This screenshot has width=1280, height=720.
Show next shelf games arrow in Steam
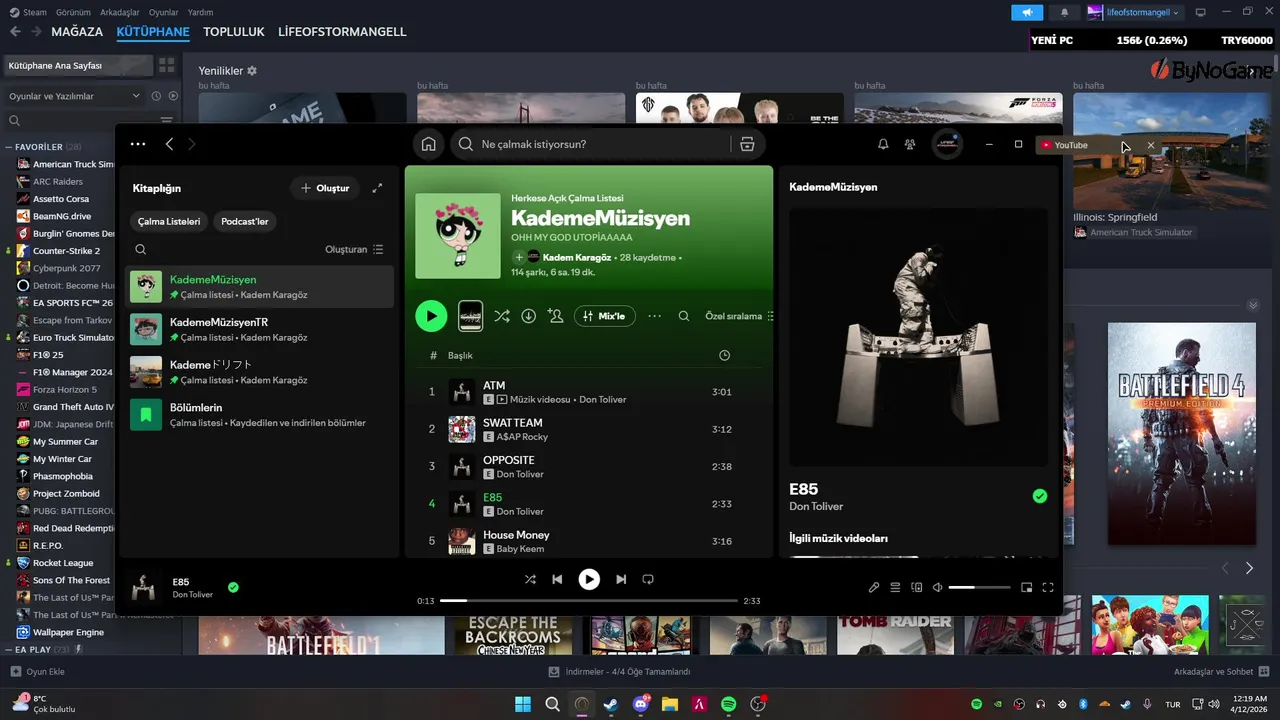(x=1249, y=568)
